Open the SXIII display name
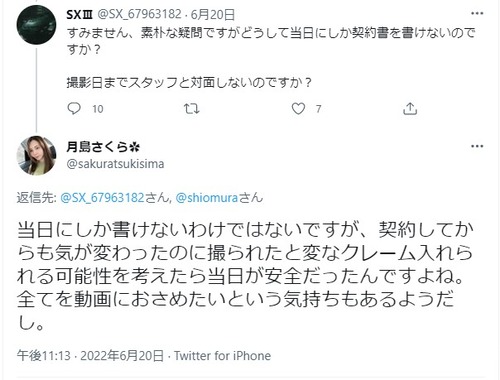500x380 pixels. (79, 15)
